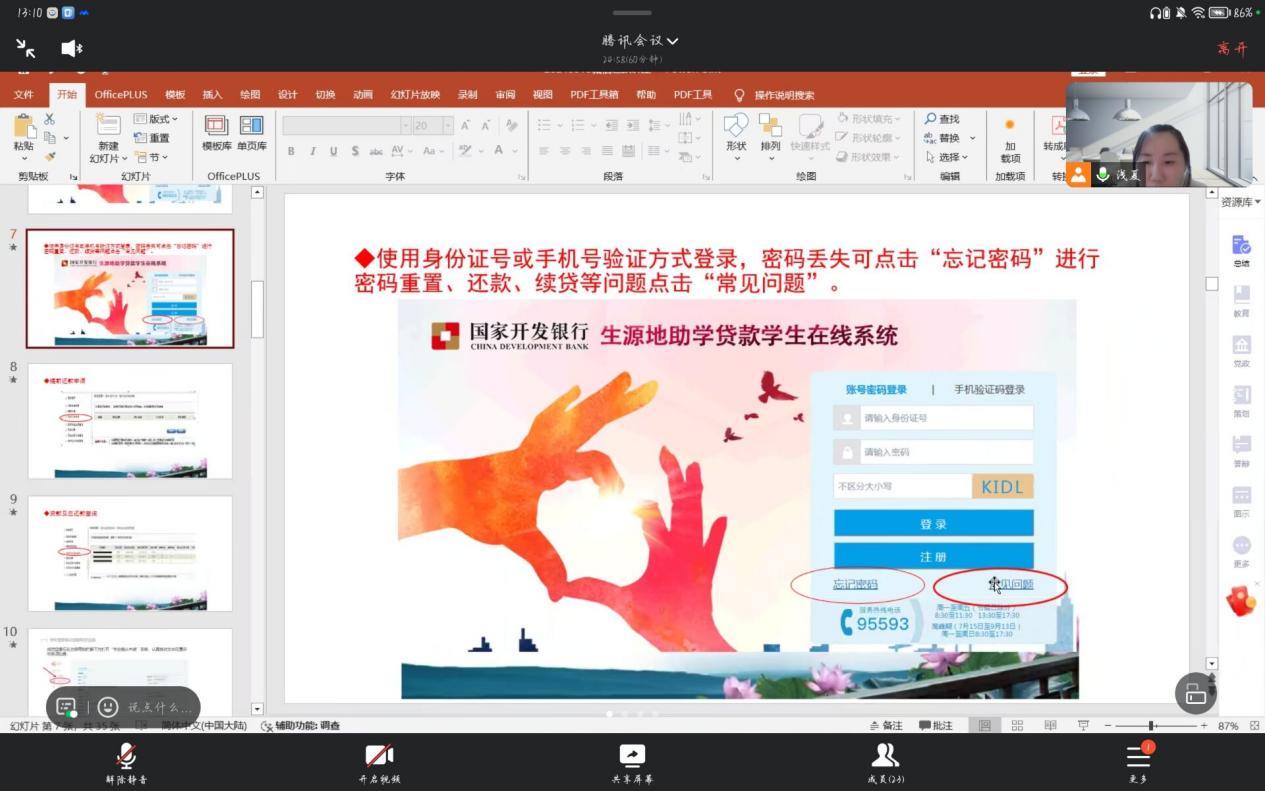Click the 共享屏幕 share screen icon
Screen dimensions: 1265x791
[x=632, y=757]
